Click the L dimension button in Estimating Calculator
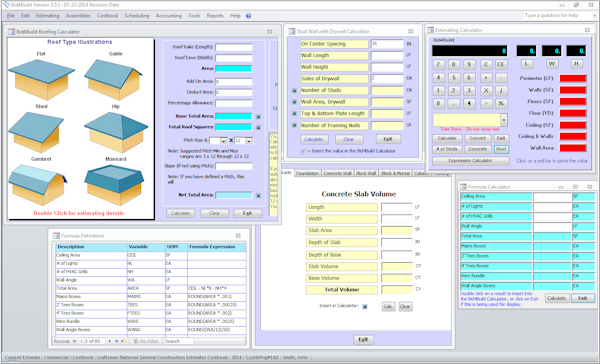 (527, 64)
